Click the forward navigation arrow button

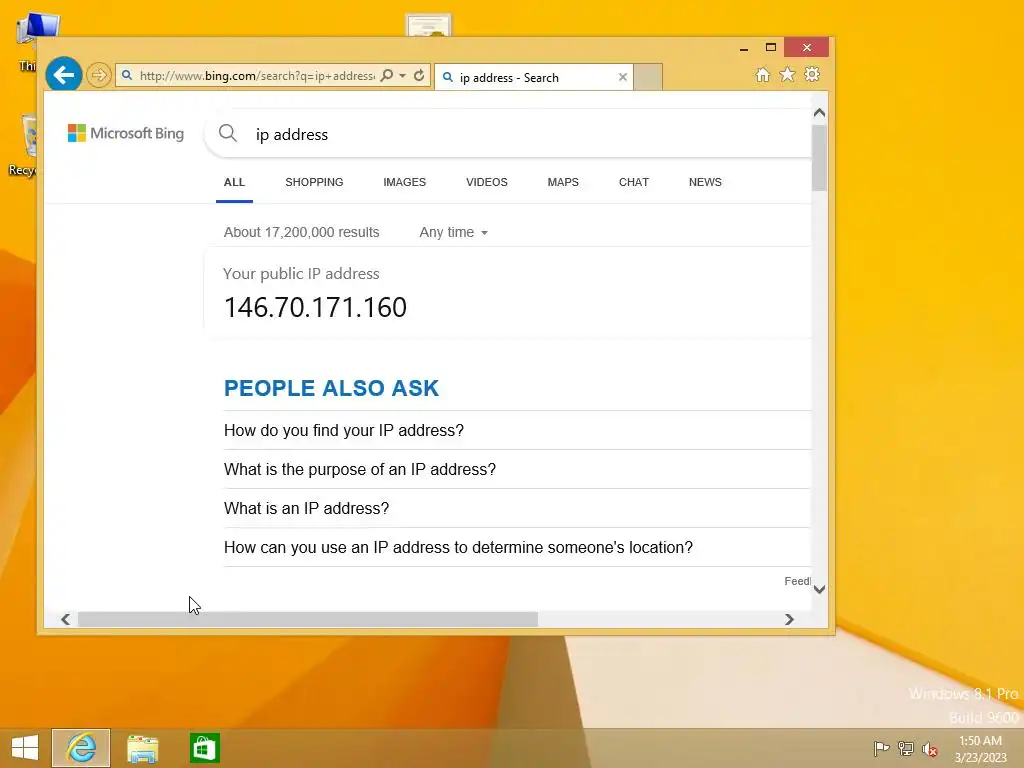coord(99,75)
